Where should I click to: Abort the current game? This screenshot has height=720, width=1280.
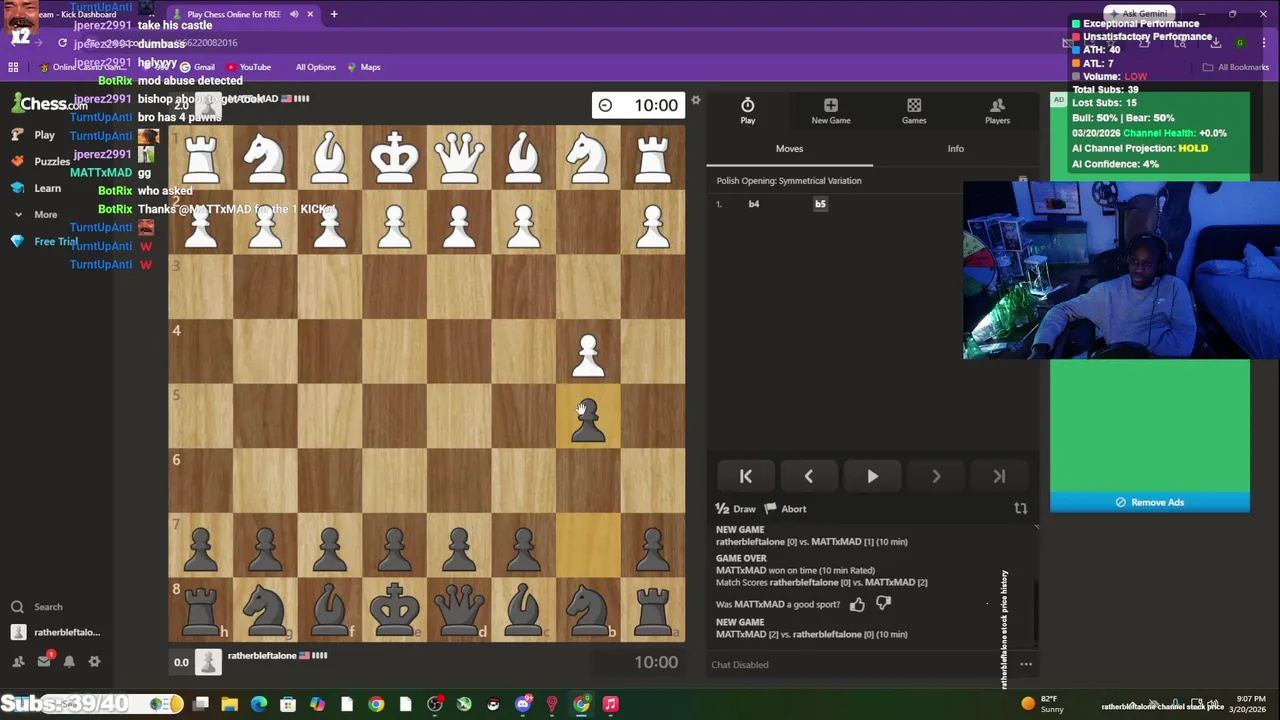coord(785,509)
